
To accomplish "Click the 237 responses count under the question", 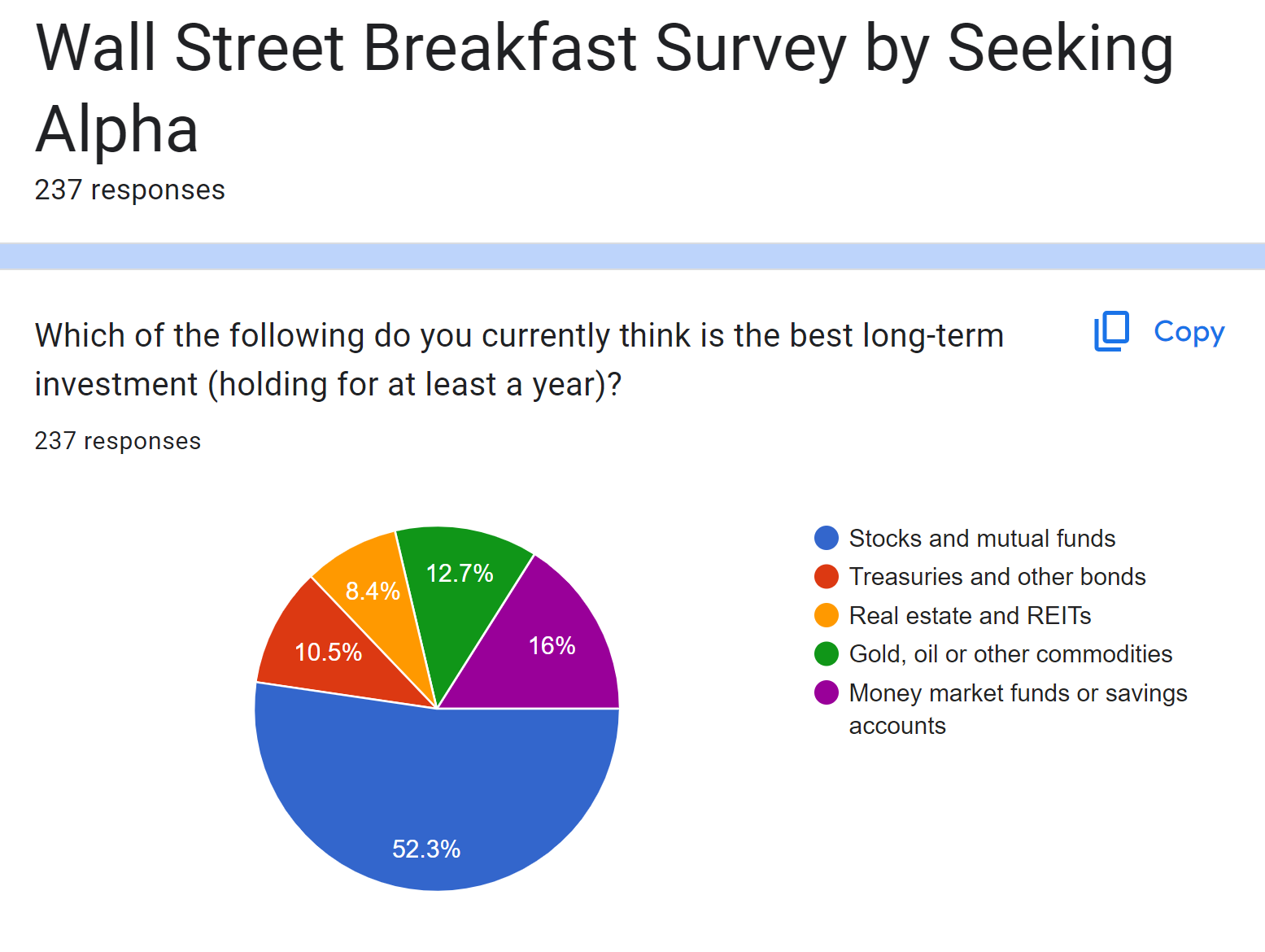I will (118, 441).
